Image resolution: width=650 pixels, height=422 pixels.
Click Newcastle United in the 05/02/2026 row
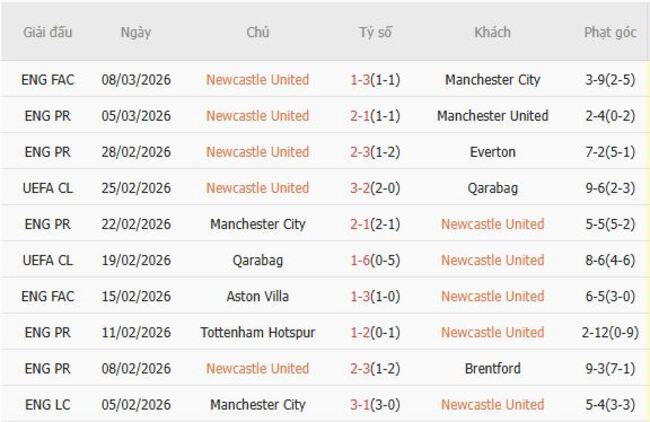pyautogui.click(x=492, y=405)
